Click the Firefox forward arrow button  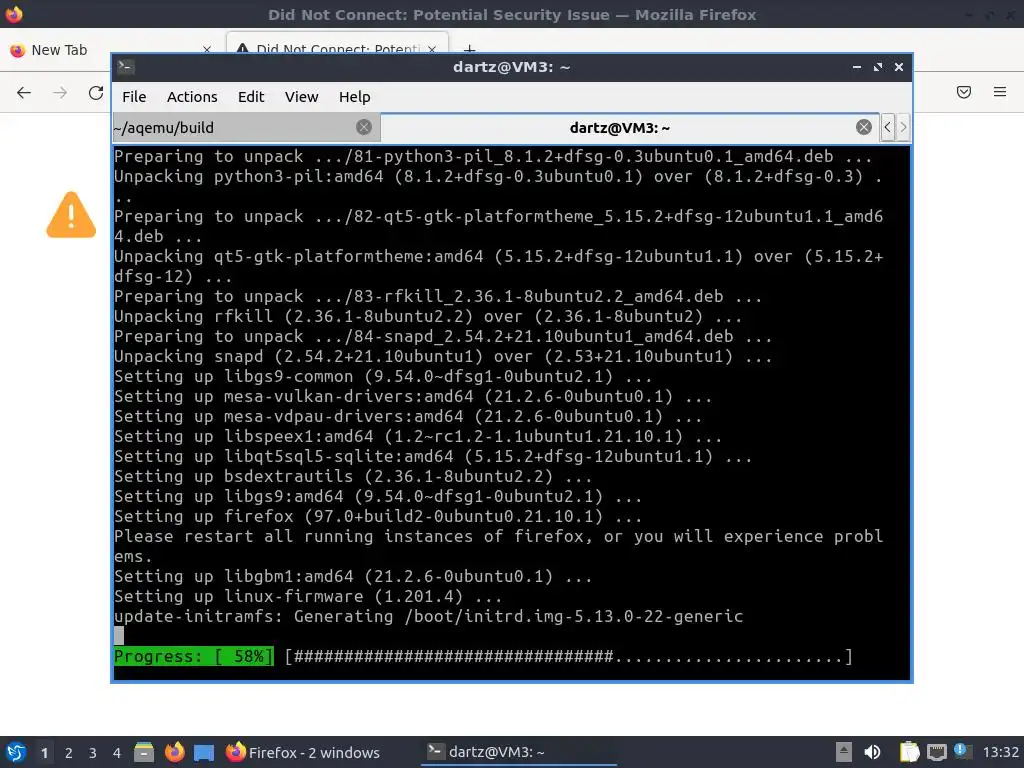tap(60, 93)
